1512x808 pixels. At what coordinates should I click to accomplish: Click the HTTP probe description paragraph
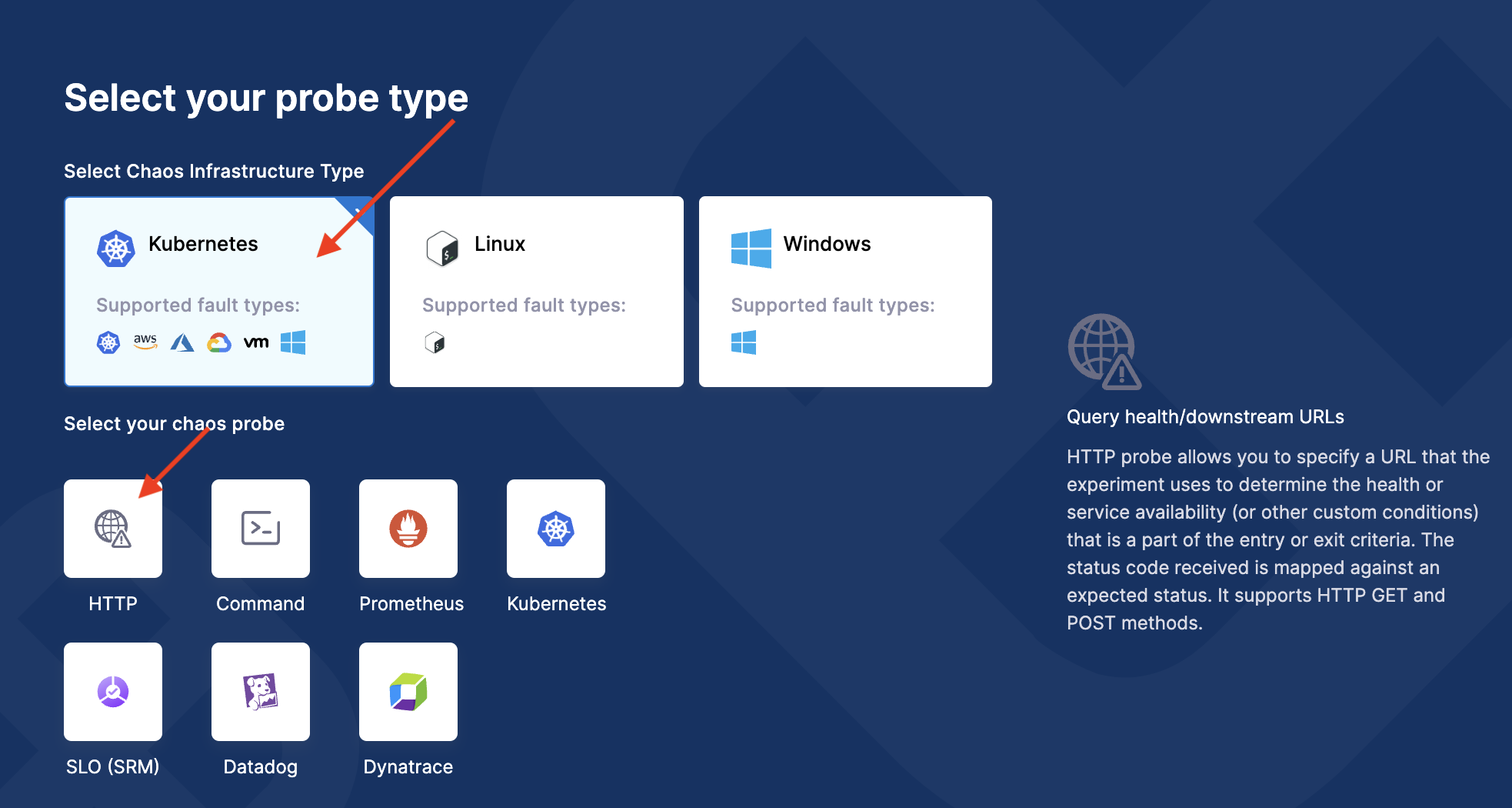click(x=1278, y=539)
